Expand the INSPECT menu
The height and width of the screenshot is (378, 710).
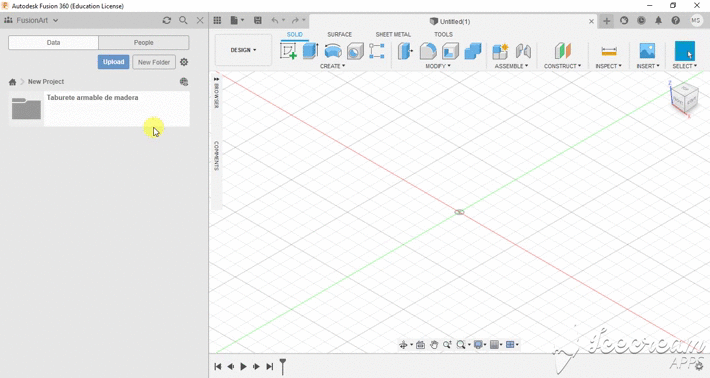[609, 66]
